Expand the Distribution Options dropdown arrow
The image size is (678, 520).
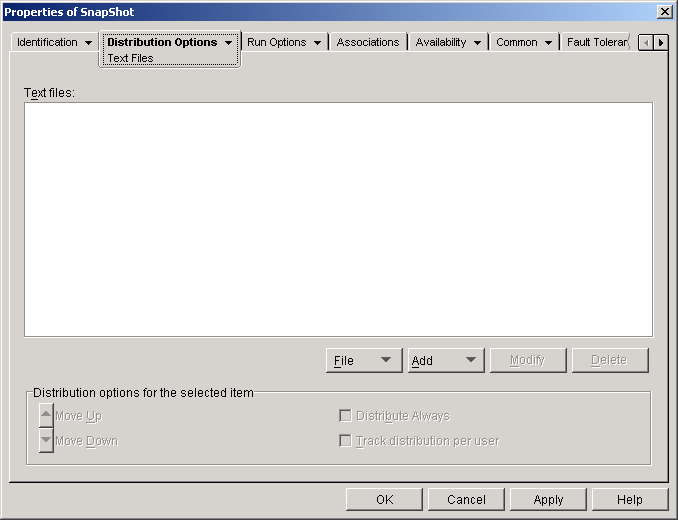click(x=228, y=43)
